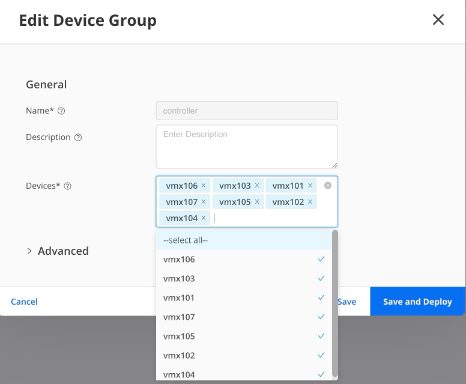Click vmx106 tag label in Devices field
Image resolution: width=466 pixels, height=384 pixels.
(x=182, y=186)
